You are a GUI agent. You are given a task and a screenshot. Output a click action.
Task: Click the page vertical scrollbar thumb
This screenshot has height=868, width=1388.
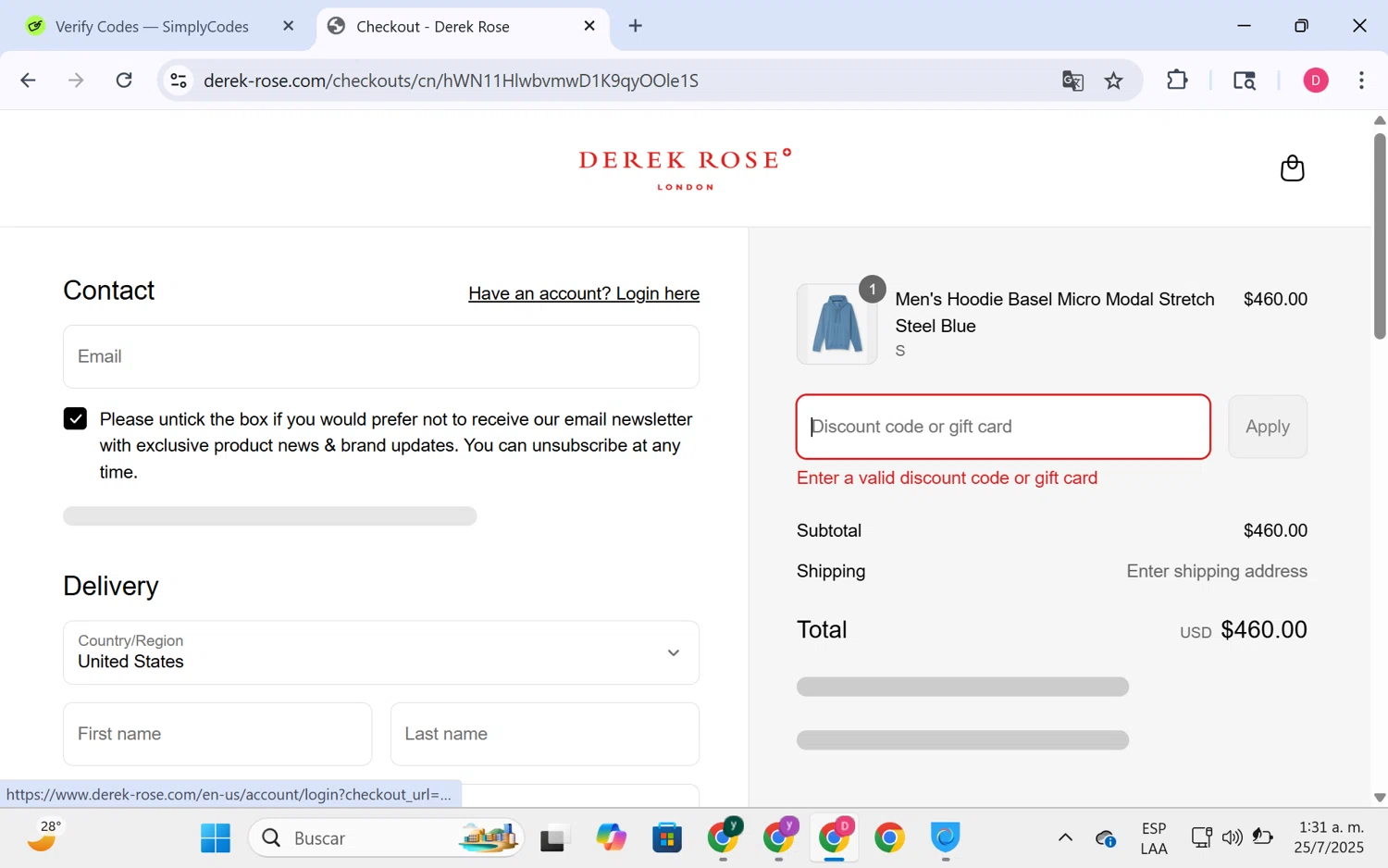(1380, 236)
